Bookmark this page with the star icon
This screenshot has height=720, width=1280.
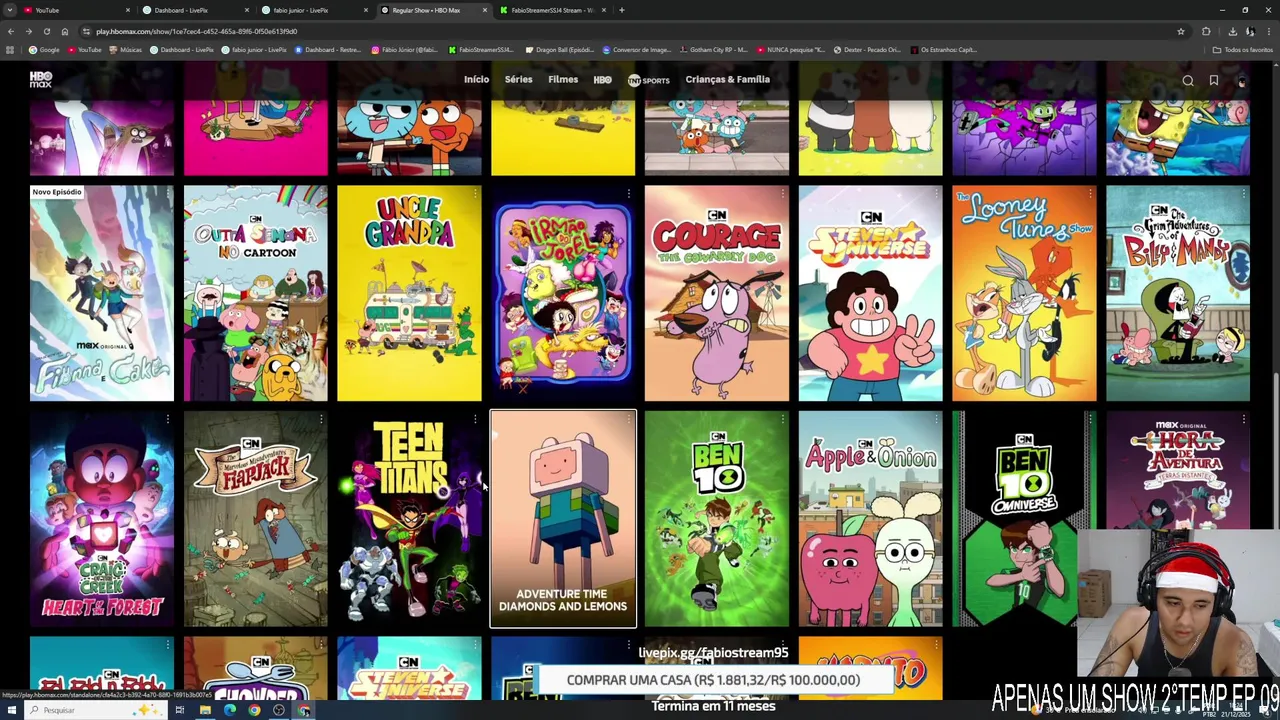pos(1181,31)
